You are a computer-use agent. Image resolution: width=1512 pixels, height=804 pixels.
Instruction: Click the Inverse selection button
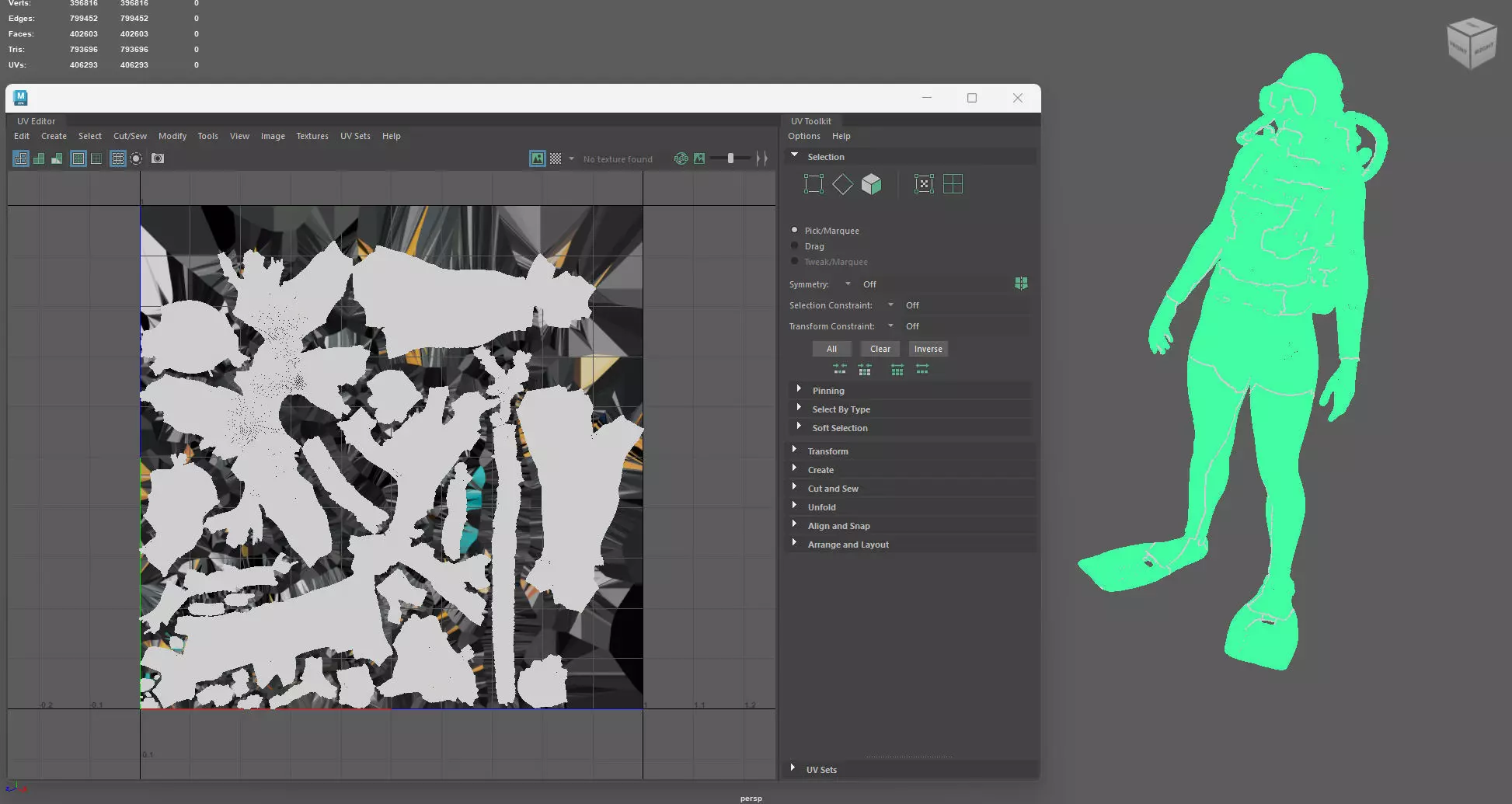(928, 349)
